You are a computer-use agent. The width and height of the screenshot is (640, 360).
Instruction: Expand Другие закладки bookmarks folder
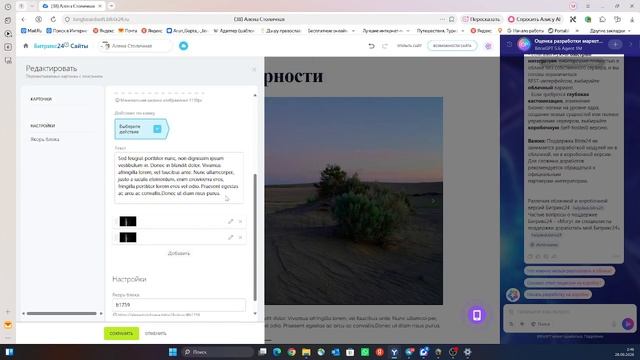point(610,31)
